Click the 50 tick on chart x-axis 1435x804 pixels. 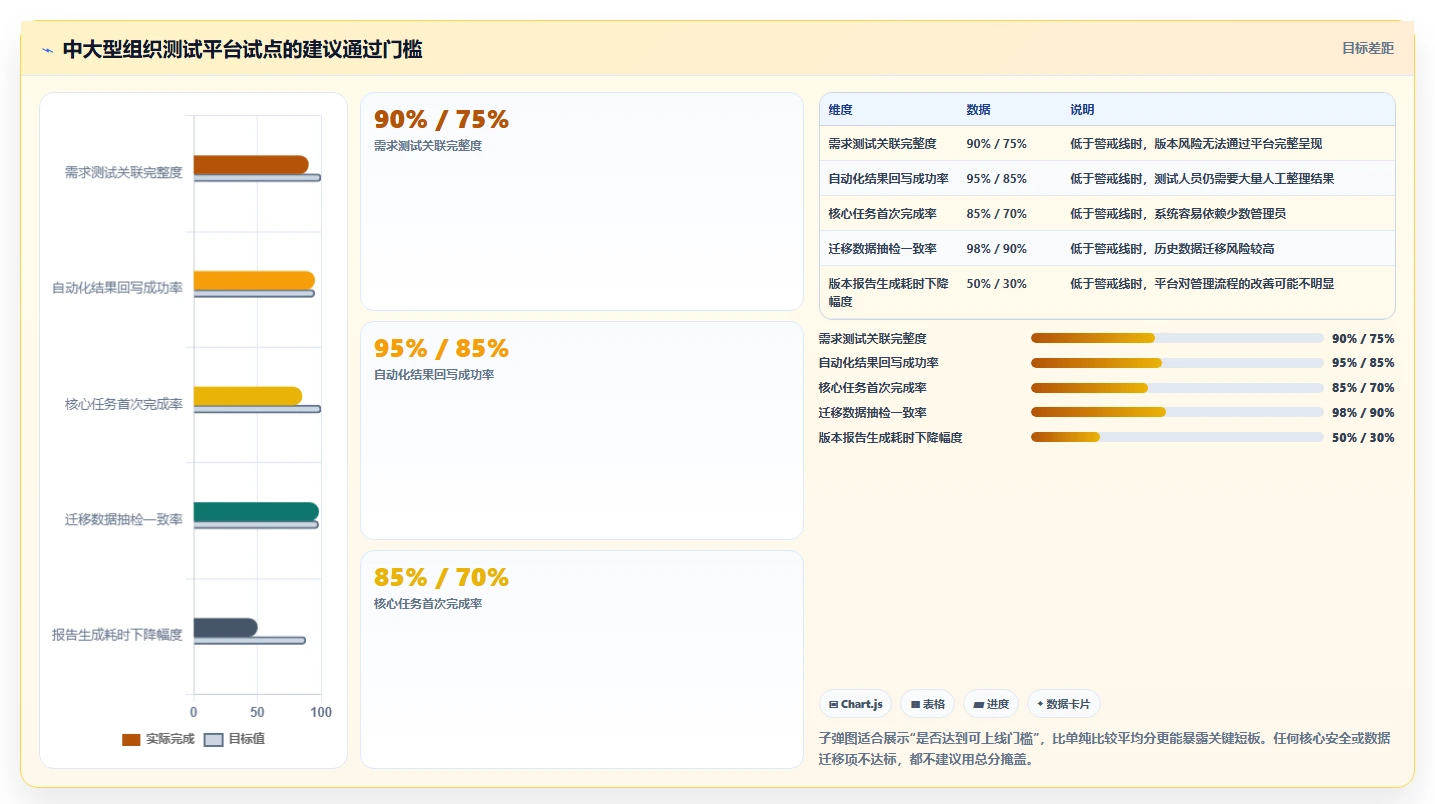(257, 712)
